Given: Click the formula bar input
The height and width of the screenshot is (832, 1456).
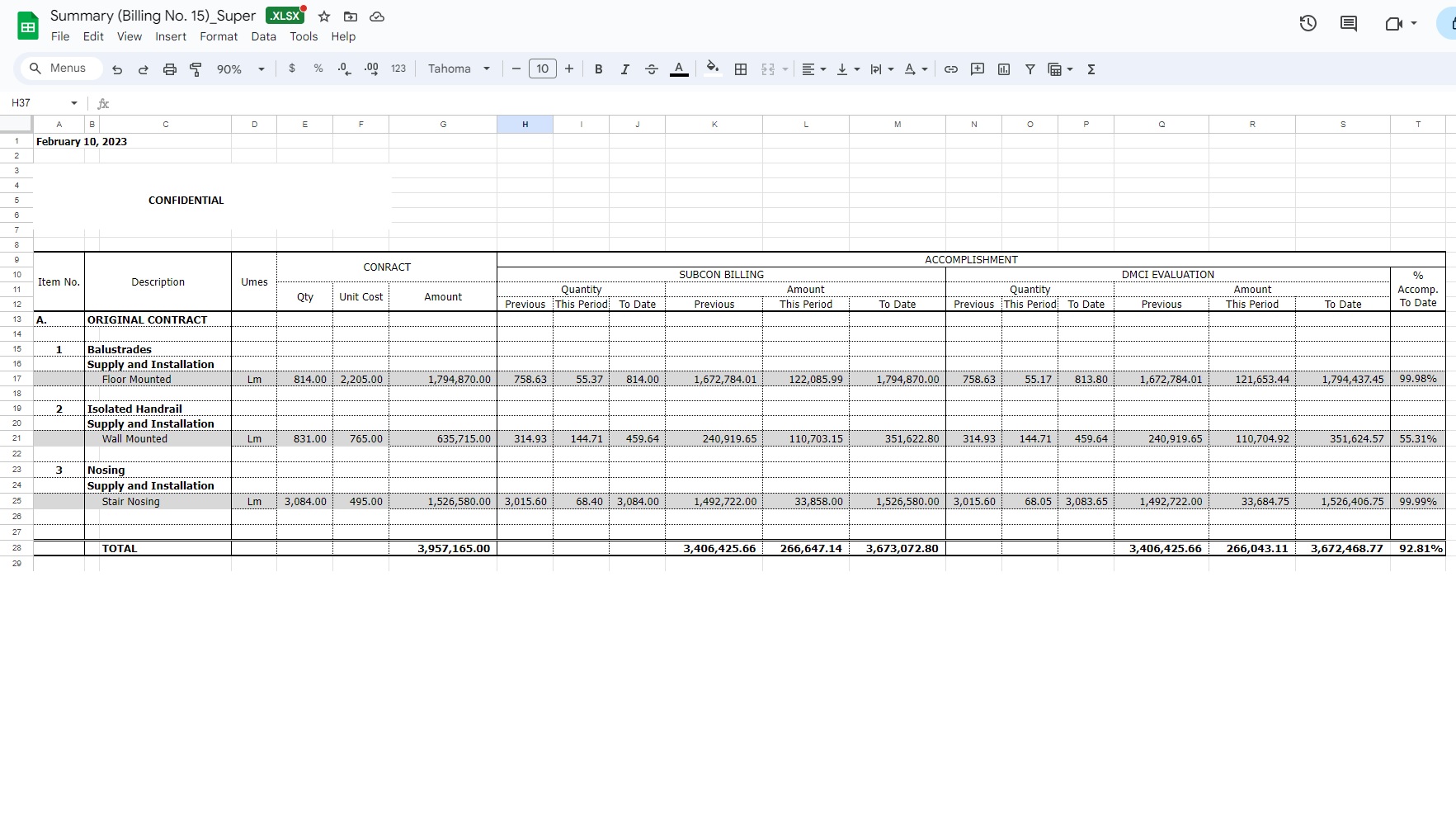Looking at the screenshot, I should 784,103.
